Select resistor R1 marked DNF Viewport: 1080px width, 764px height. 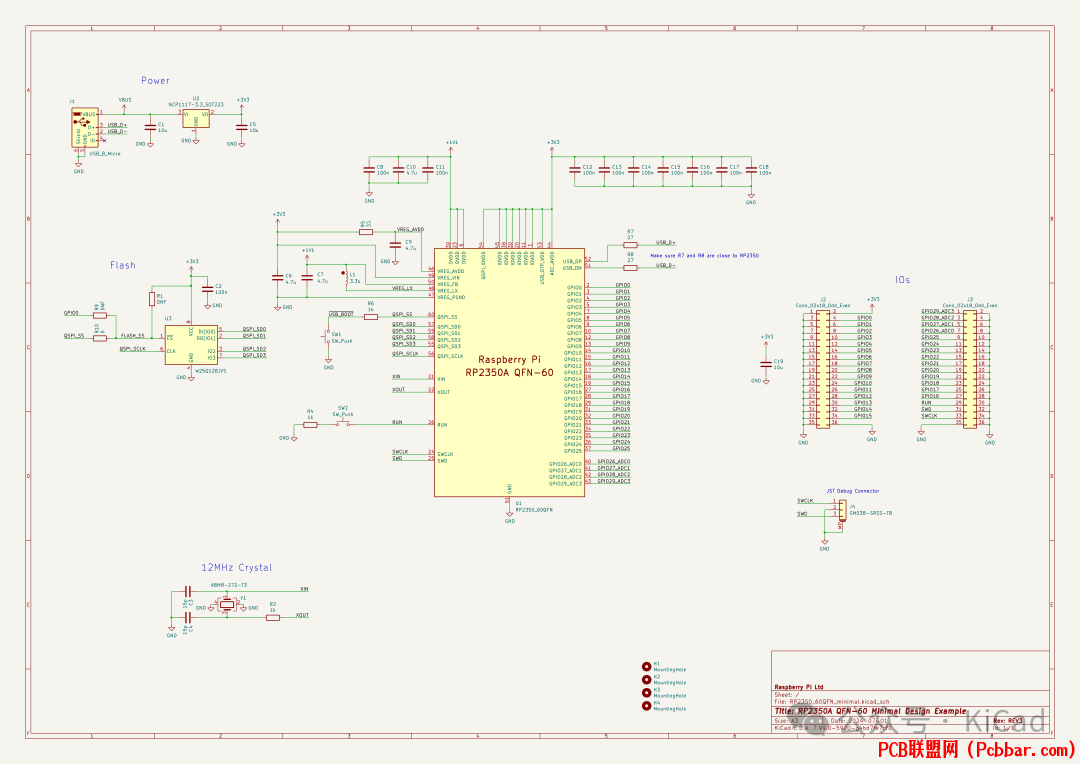(x=152, y=298)
